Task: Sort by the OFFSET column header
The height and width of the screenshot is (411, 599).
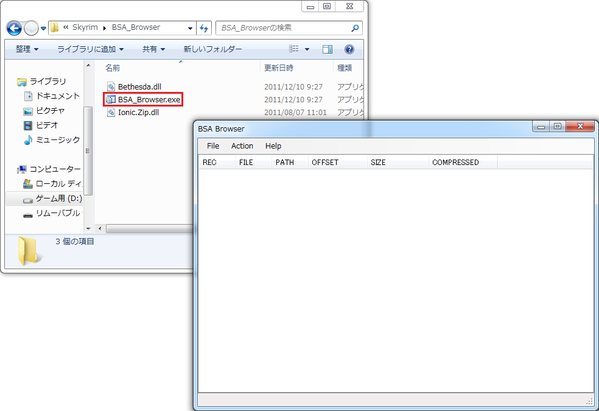Action: pos(337,162)
